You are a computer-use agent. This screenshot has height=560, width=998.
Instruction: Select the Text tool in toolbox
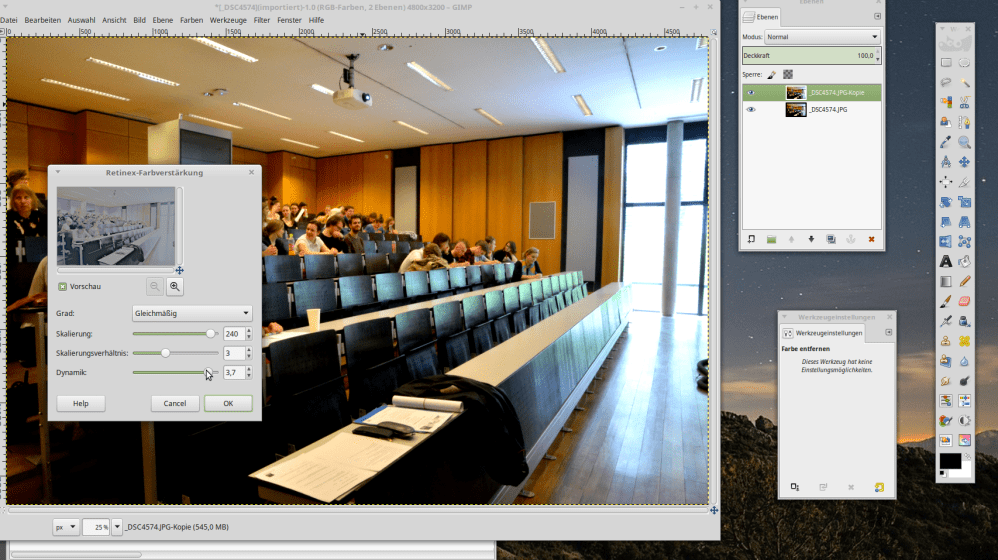point(946,261)
